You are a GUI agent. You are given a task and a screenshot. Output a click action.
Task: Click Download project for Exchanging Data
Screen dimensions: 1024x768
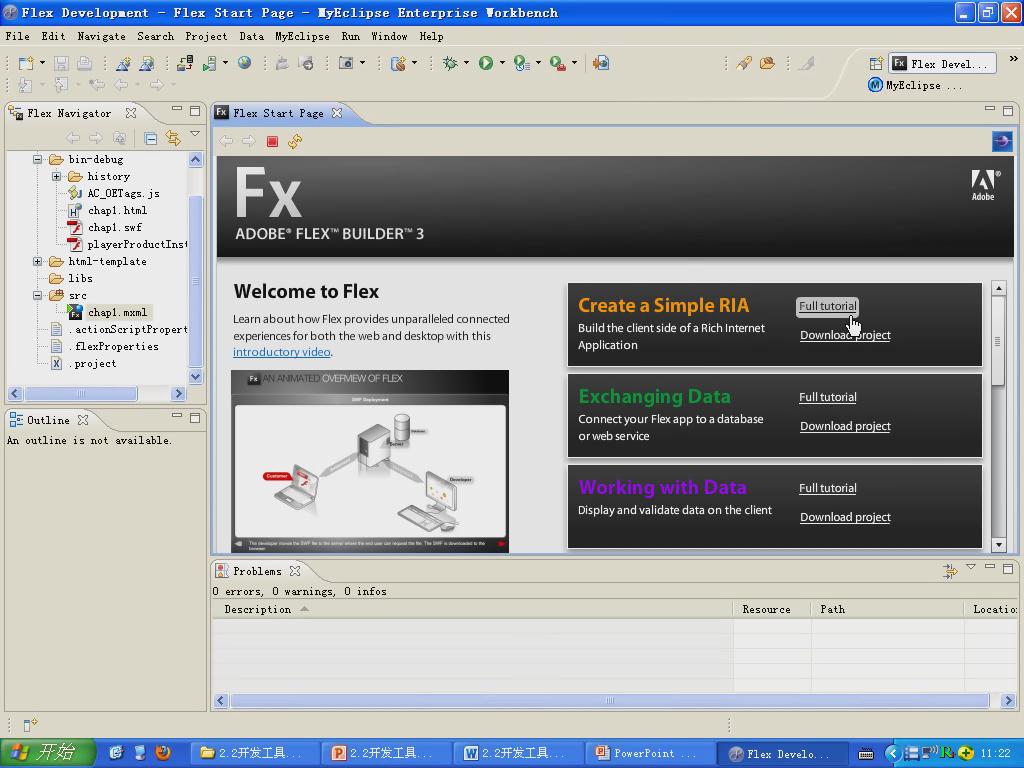(x=845, y=426)
